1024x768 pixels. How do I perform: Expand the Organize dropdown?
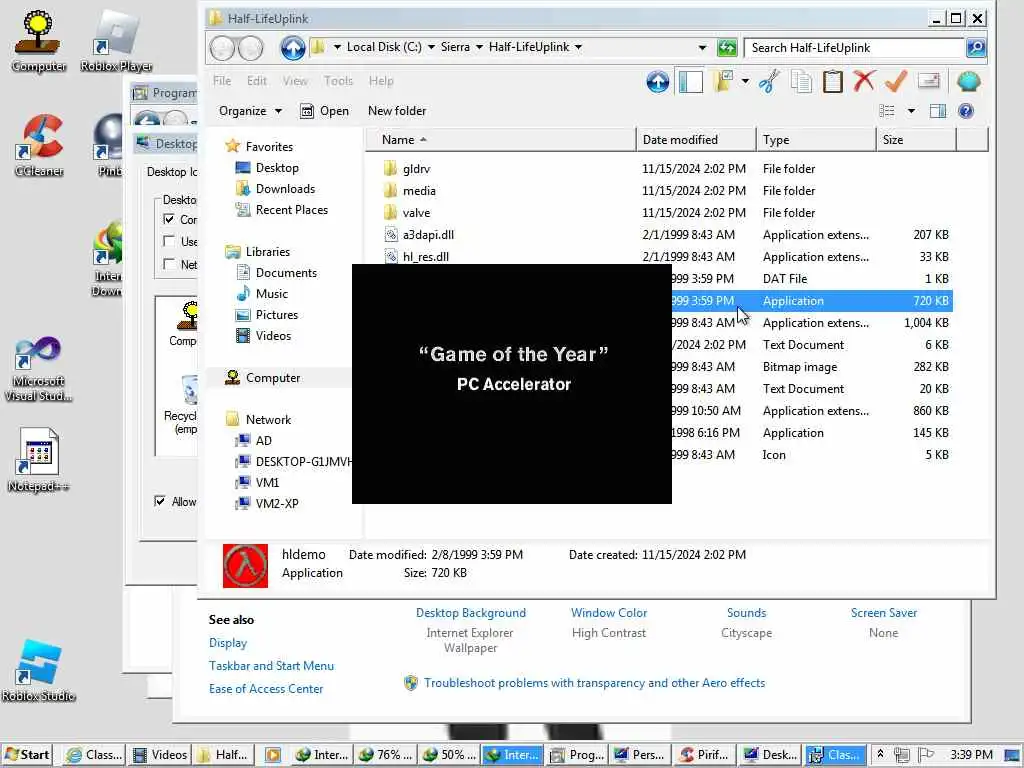(250, 111)
